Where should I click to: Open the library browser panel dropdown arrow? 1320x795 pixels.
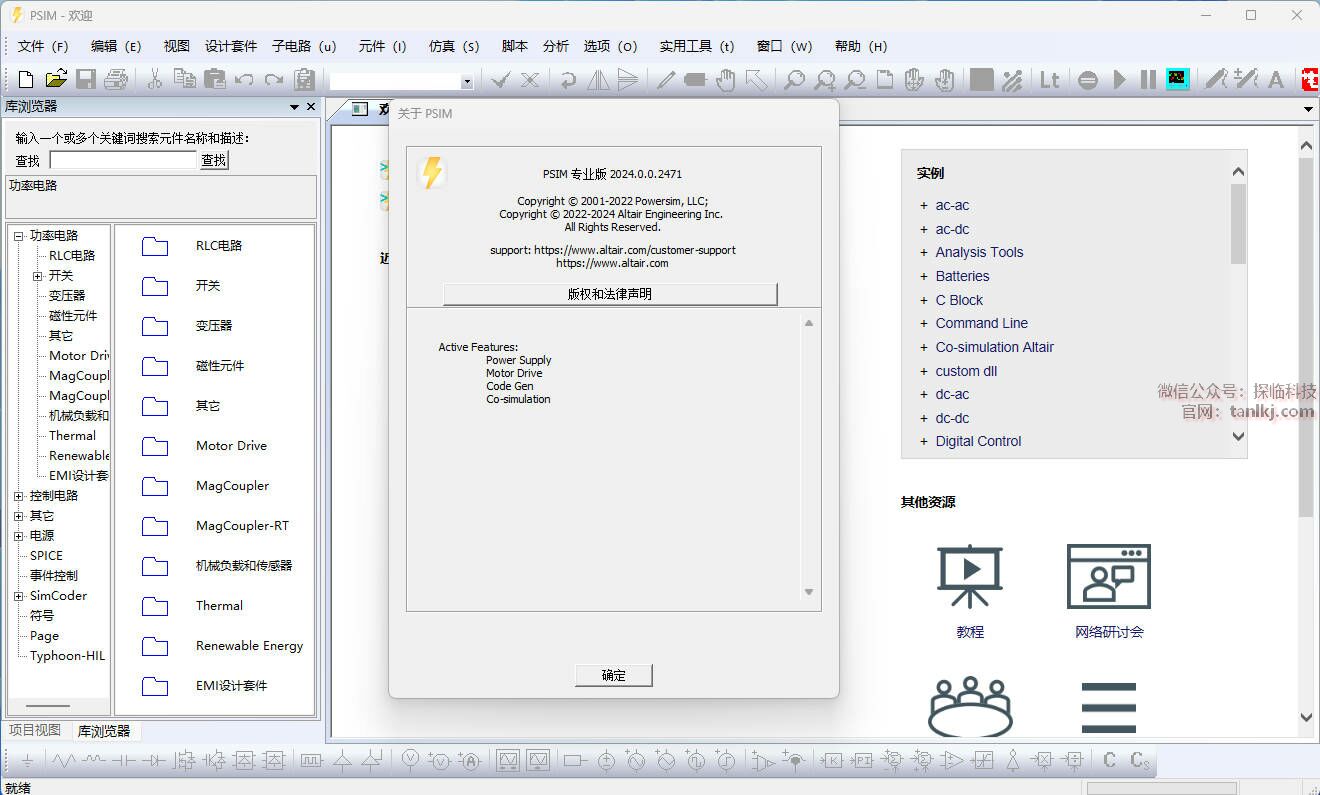pyautogui.click(x=295, y=107)
